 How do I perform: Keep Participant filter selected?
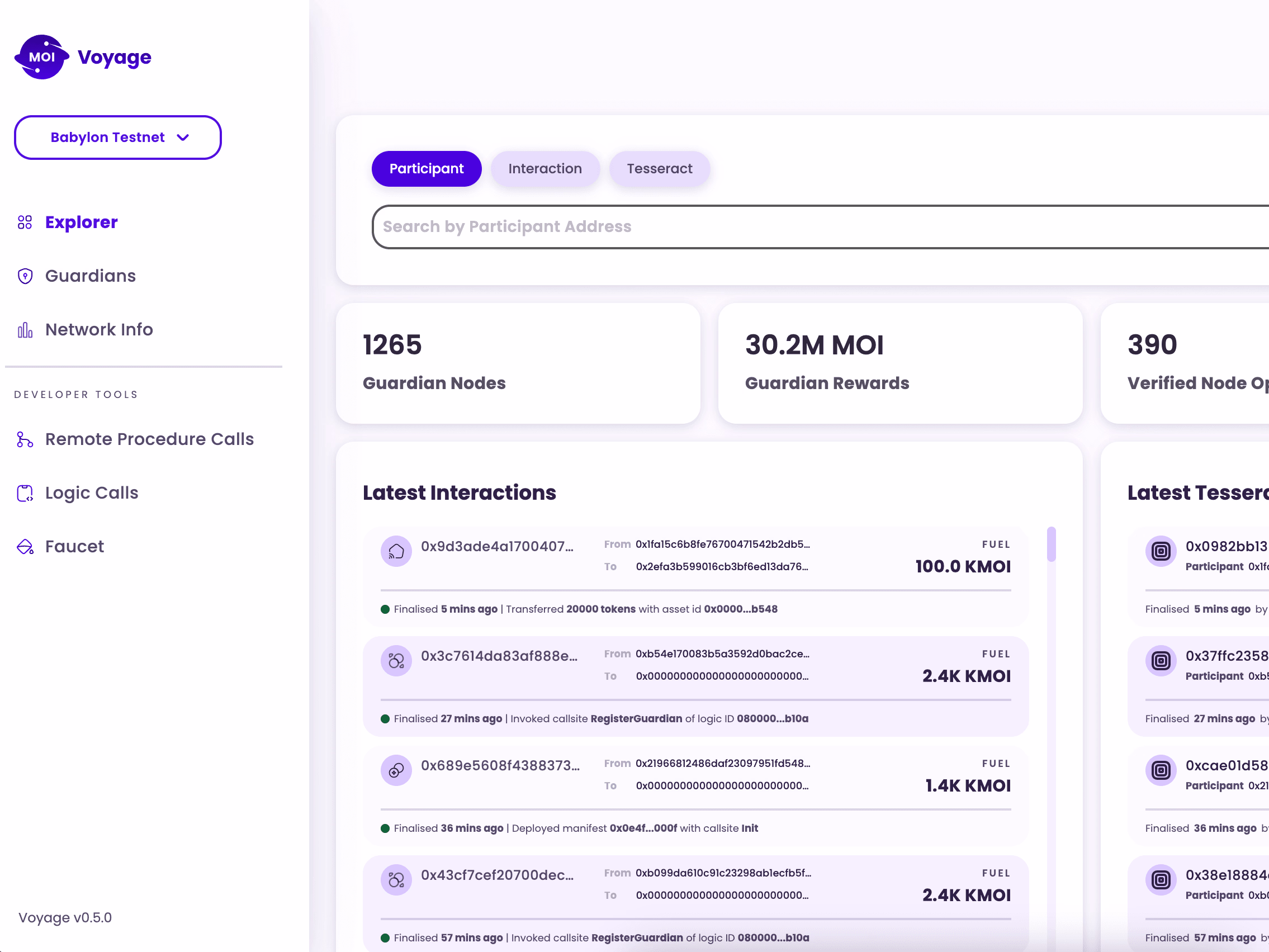point(426,168)
